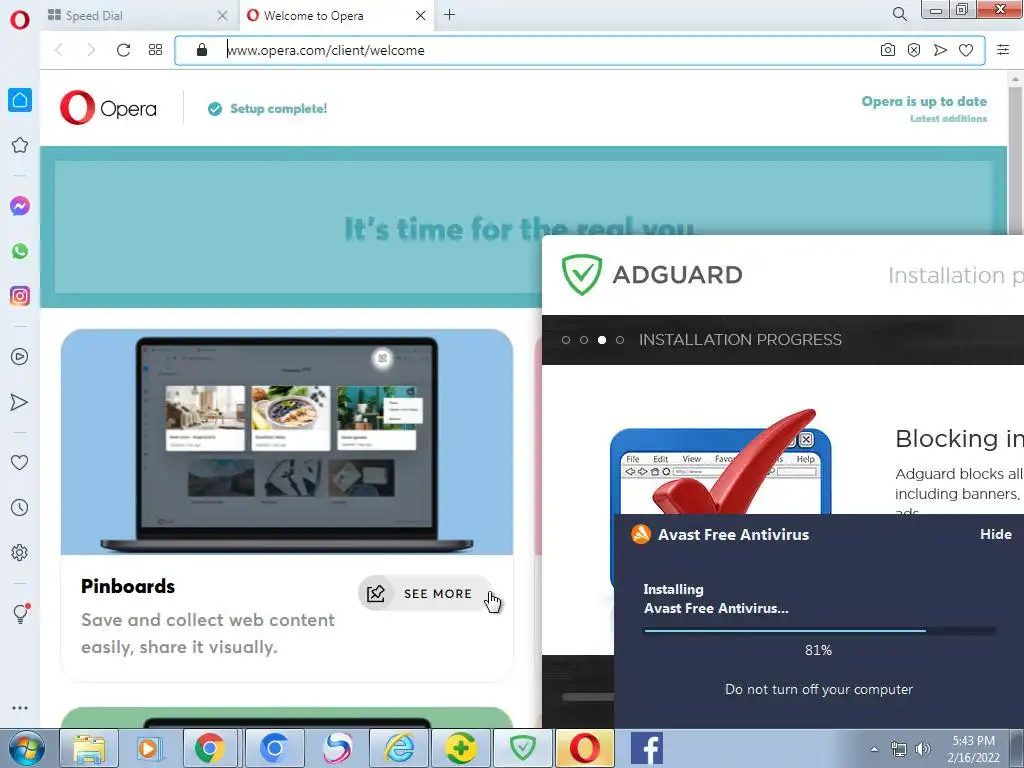
Task: Open the volume speaker tray icon
Action: [922, 749]
